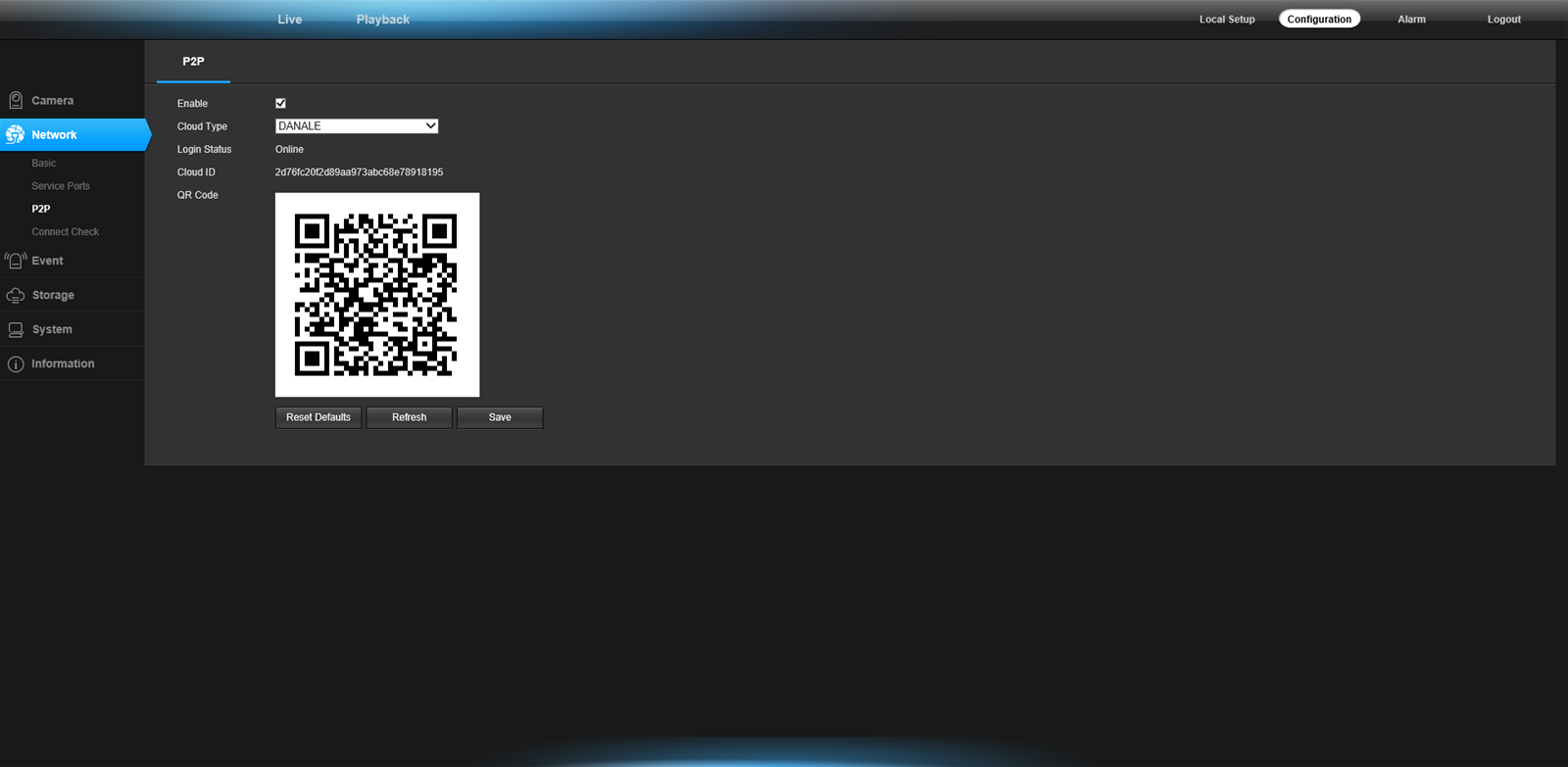
Task: Open Local Setup
Action: (1227, 20)
